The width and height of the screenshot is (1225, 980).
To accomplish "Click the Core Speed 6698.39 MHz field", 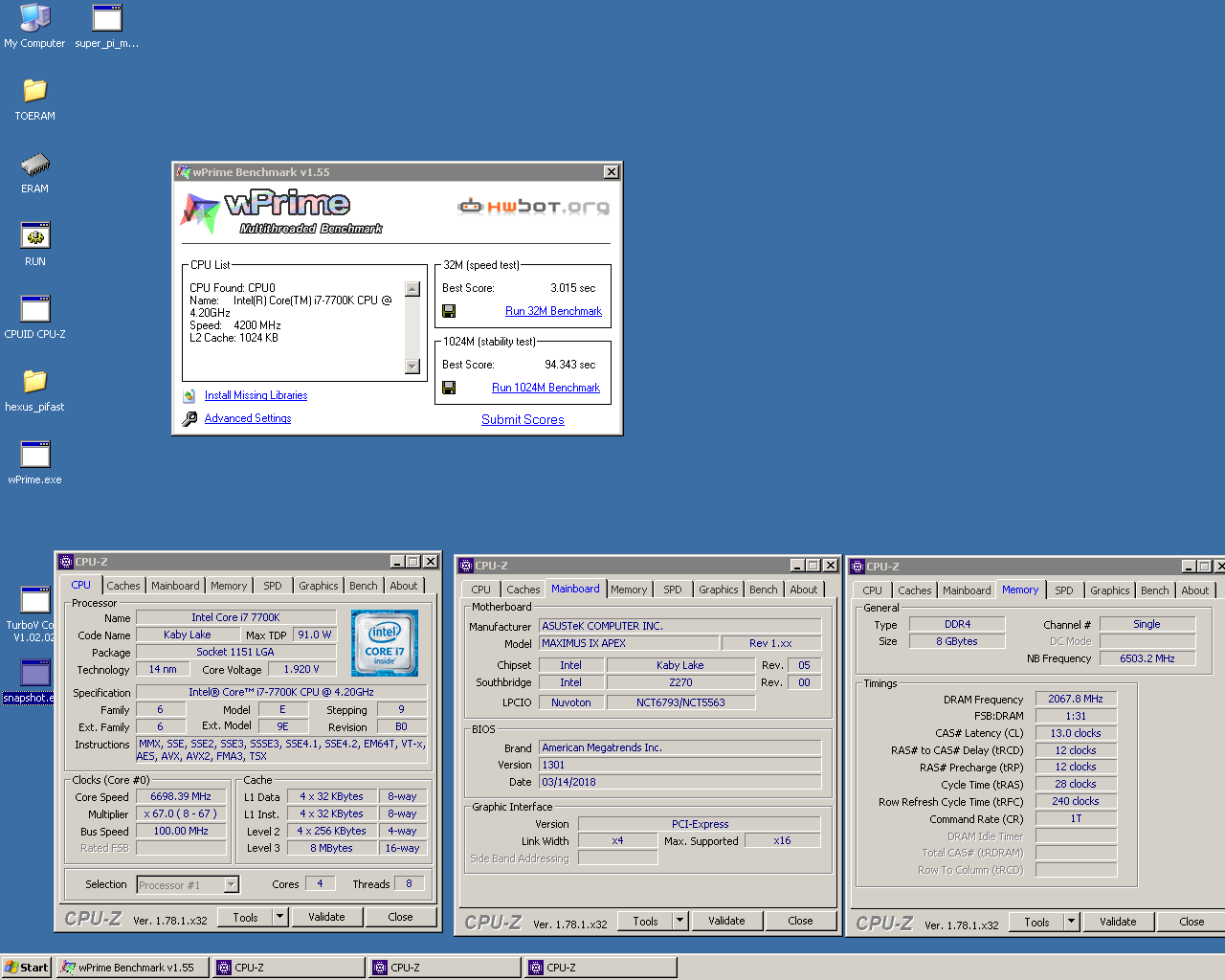I will 181,796.
